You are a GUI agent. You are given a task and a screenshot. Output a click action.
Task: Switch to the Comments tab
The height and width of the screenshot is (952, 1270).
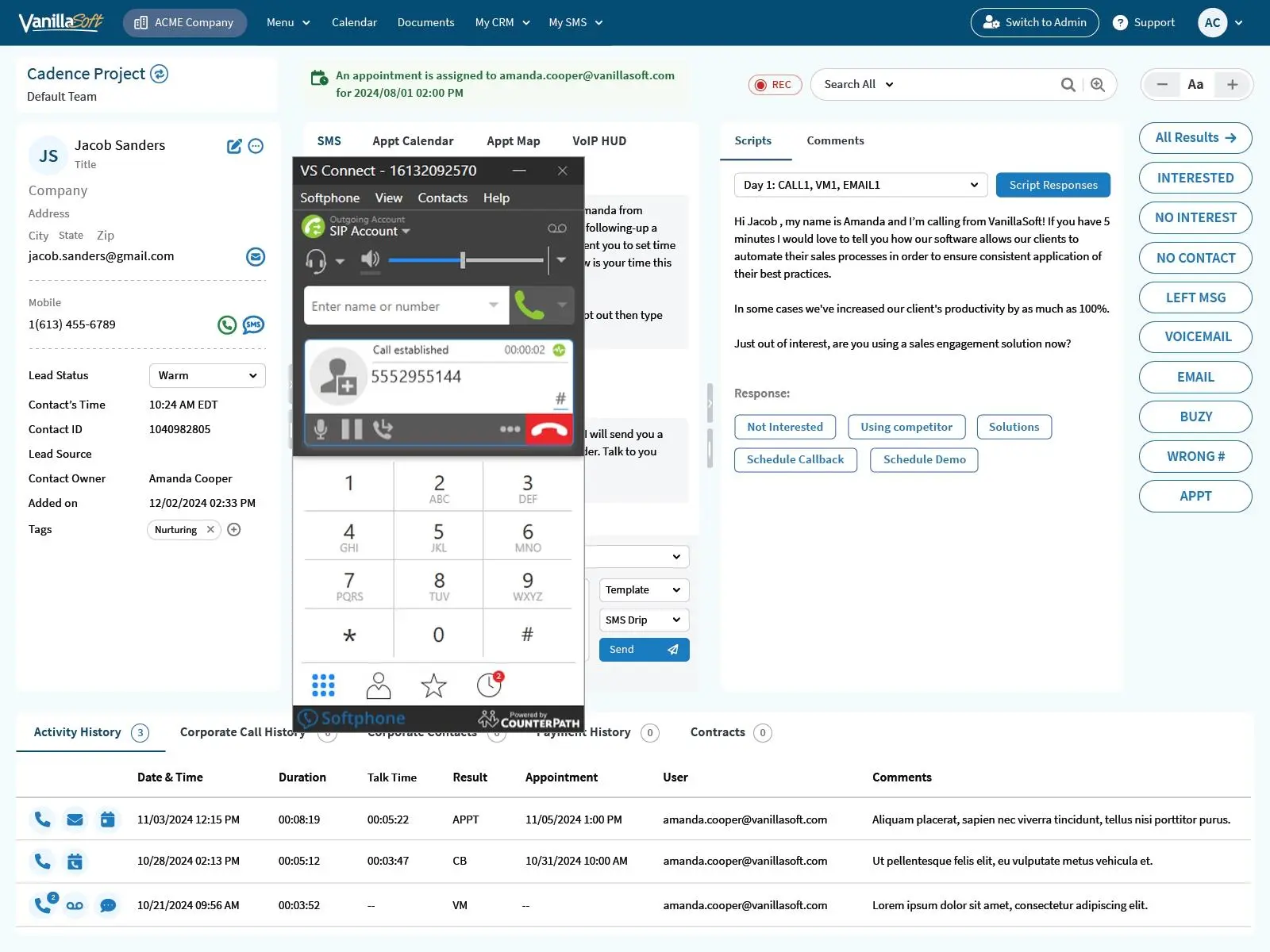tap(835, 140)
